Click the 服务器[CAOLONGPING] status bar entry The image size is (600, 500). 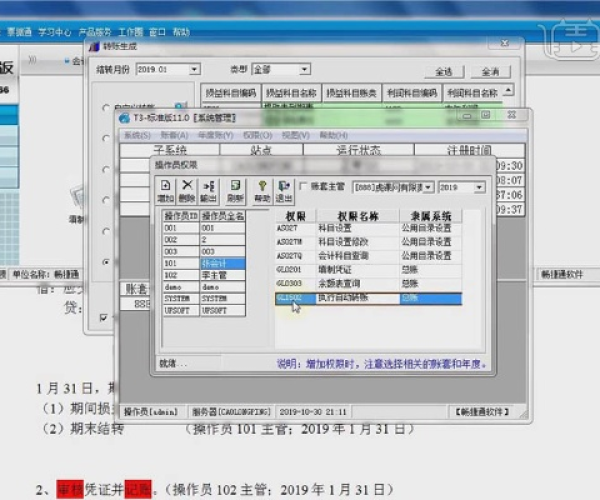[x=232, y=412]
